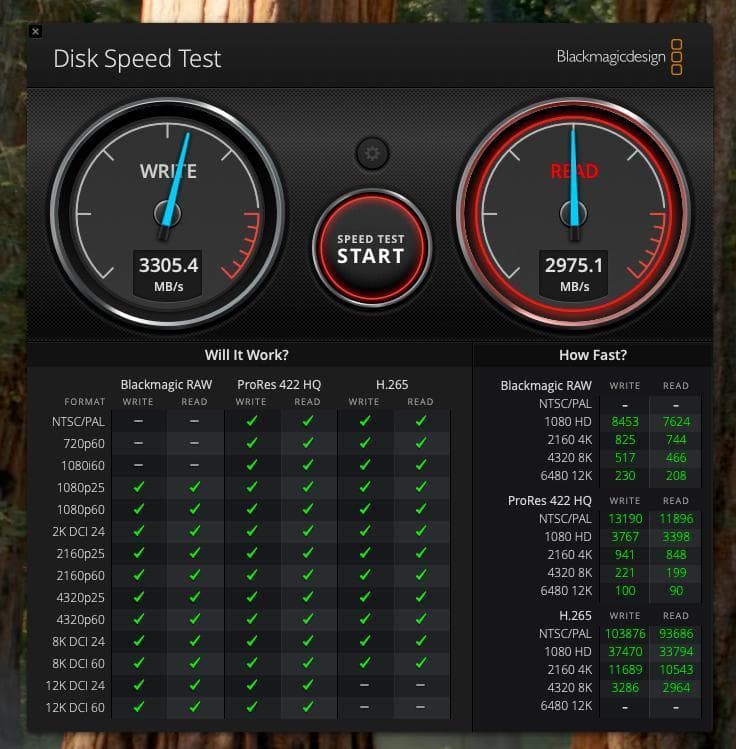Viewport: 736px width, 749px height.
Task: Click ProRes 4320 8K write value 221
Action: (625, 573)
